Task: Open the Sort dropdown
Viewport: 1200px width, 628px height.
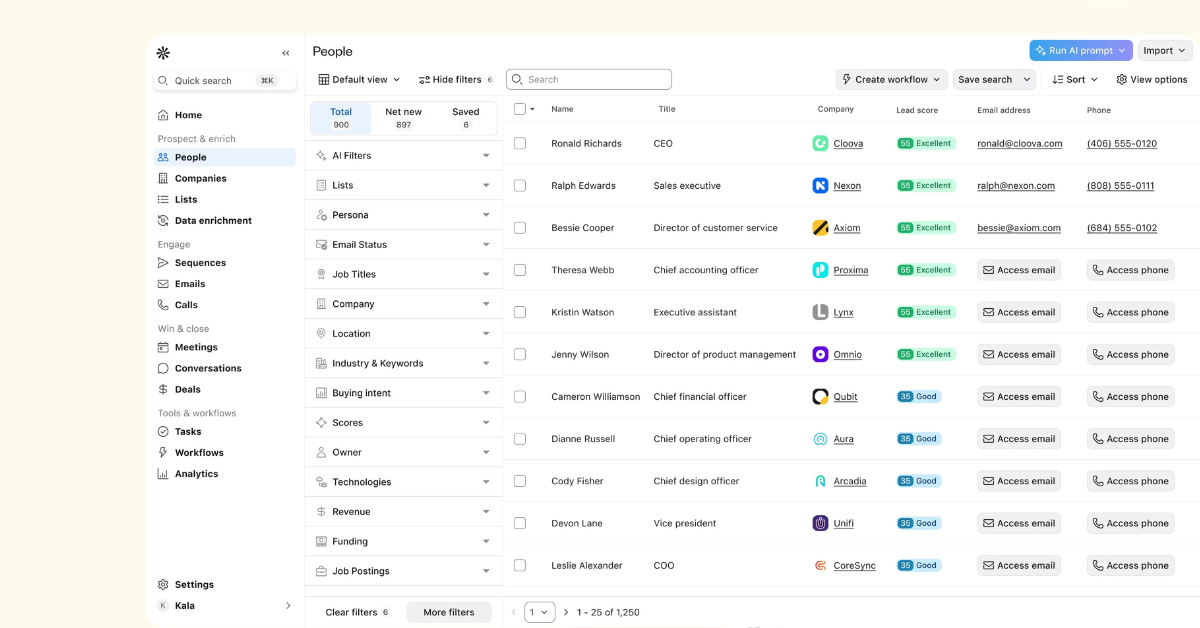Action: tap(1075, 80)
